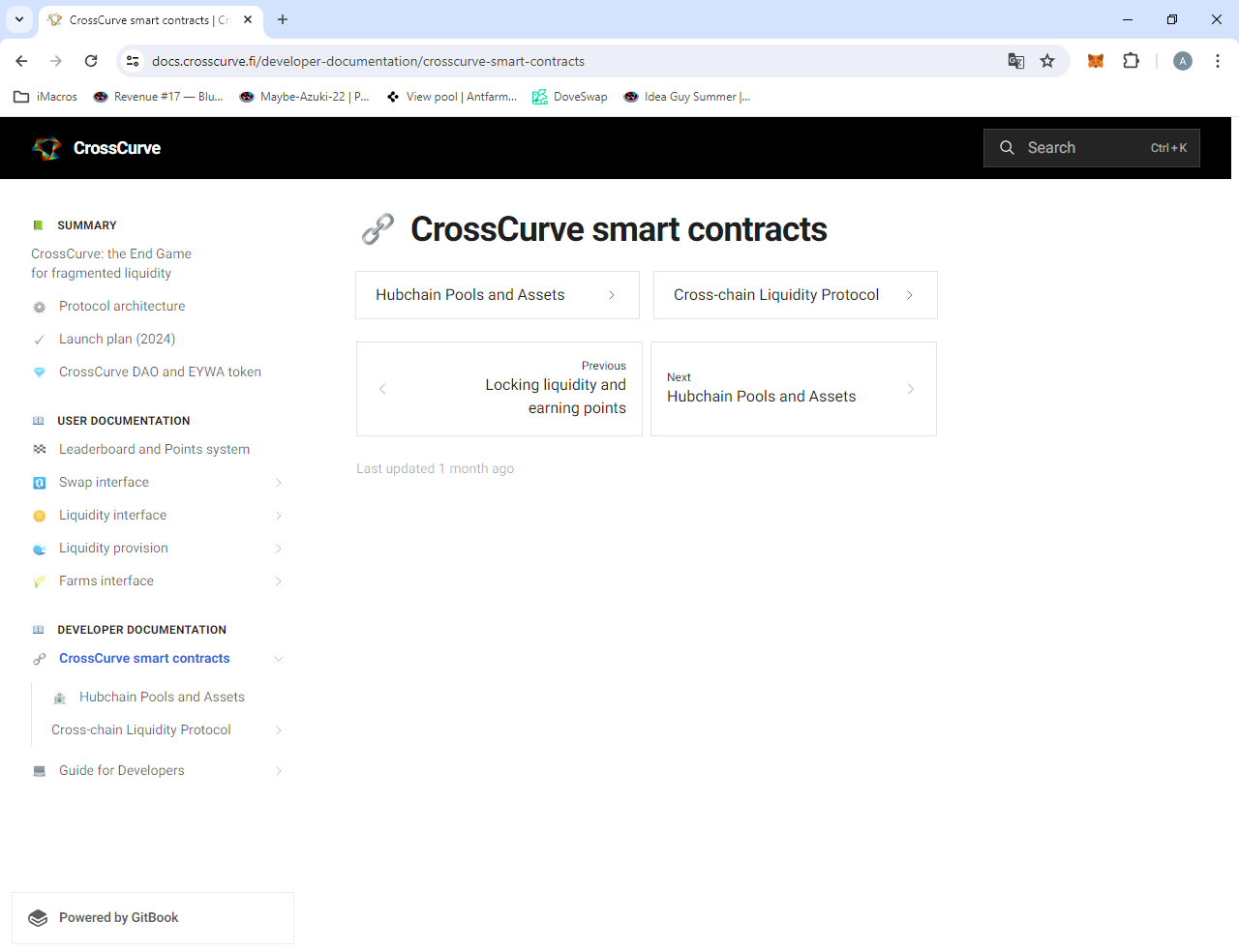
Task: Expand the Swap interface section
Action: (x=279, y=483)
